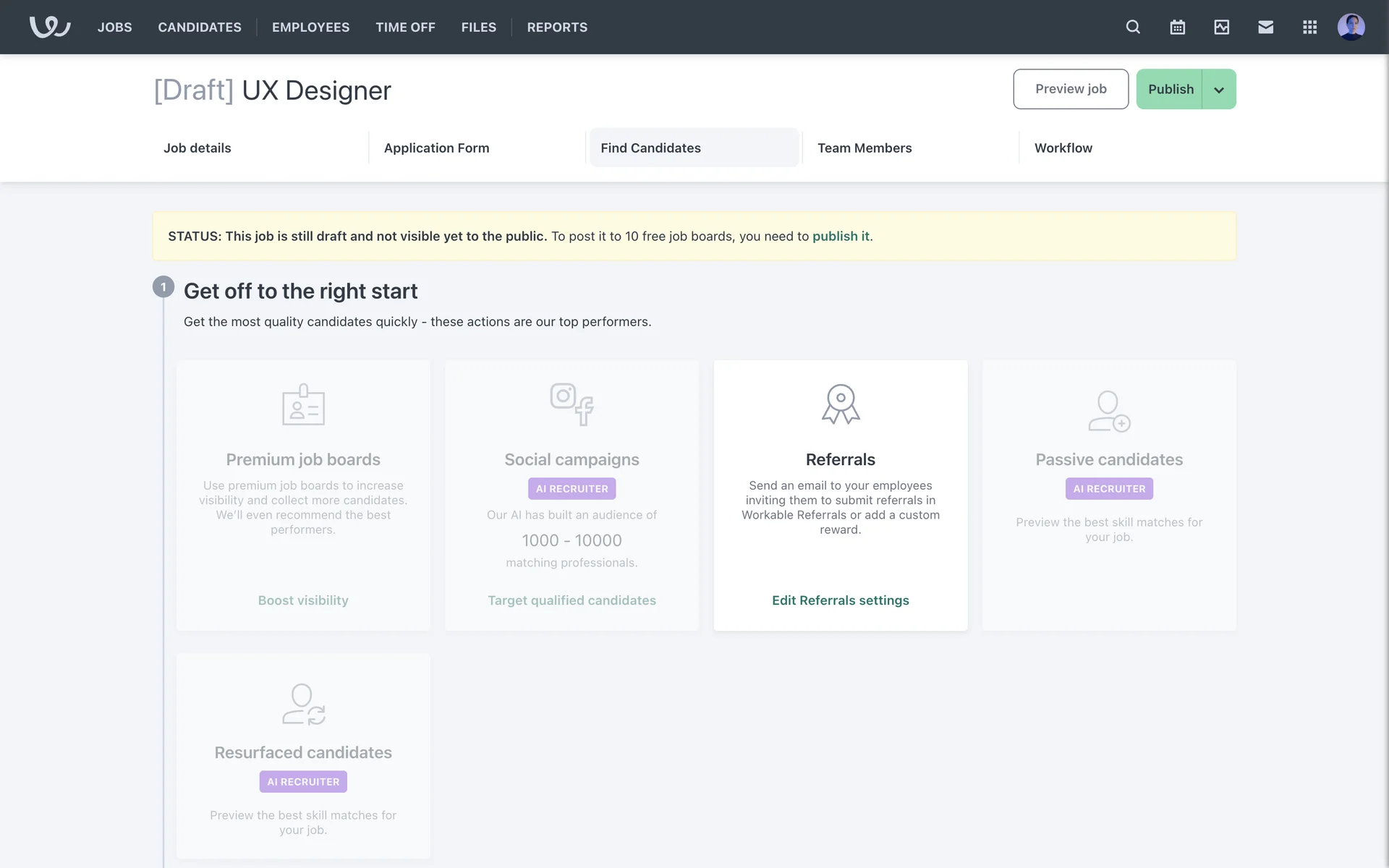
Task: Click Edit Referrals settings link
Action: point(840,600)
